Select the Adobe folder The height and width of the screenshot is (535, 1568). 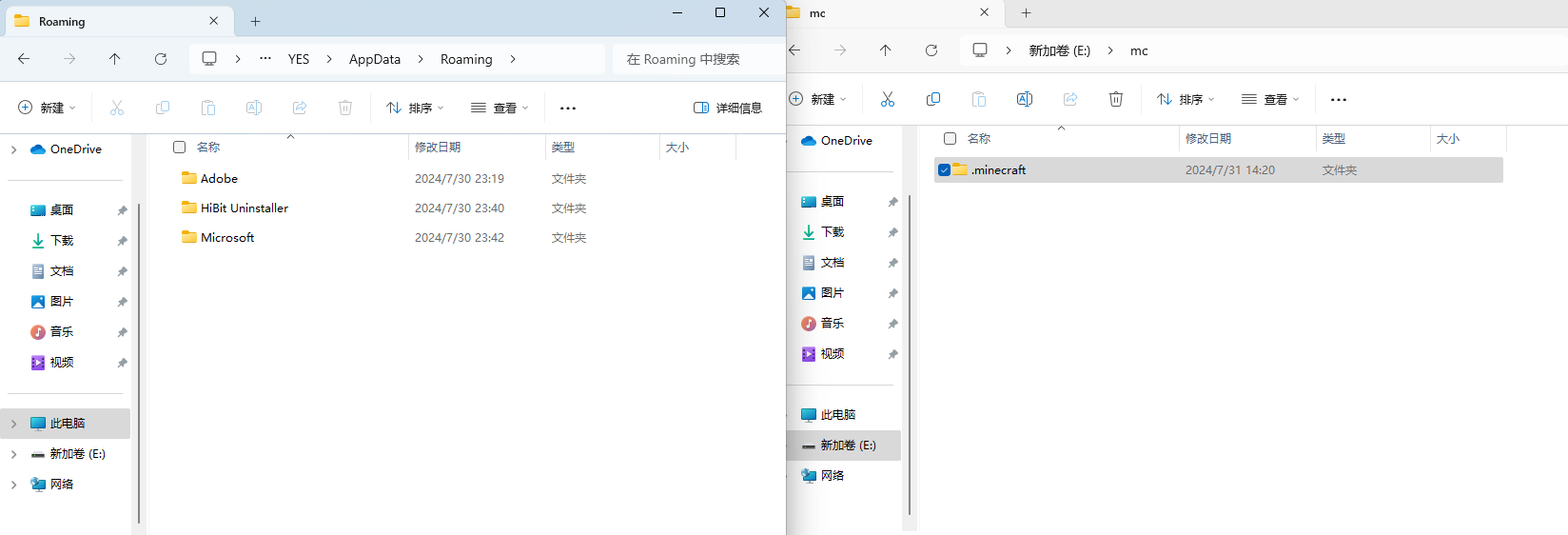tap(219, 178)
